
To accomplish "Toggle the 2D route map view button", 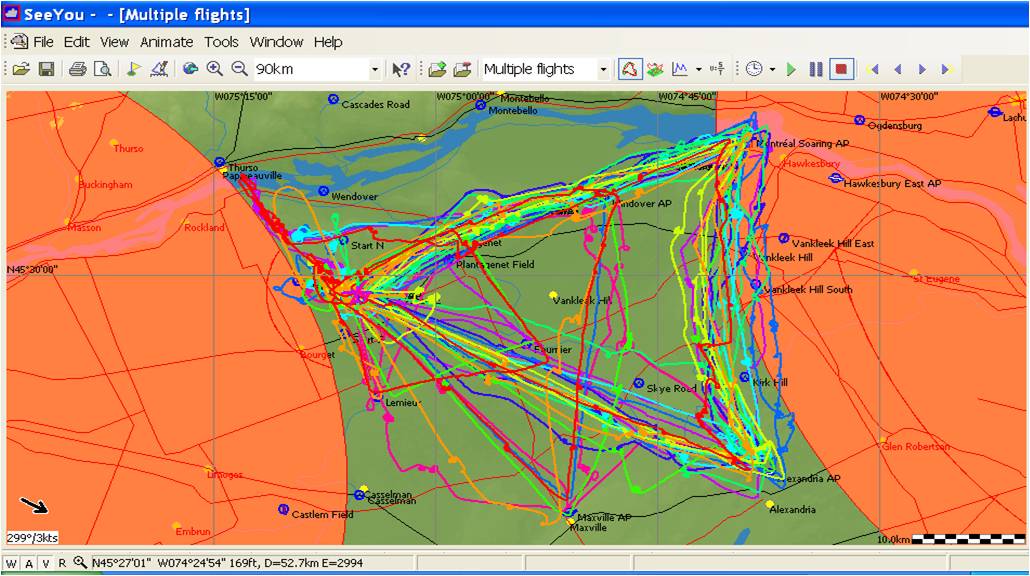I will (x=630, y=69).
